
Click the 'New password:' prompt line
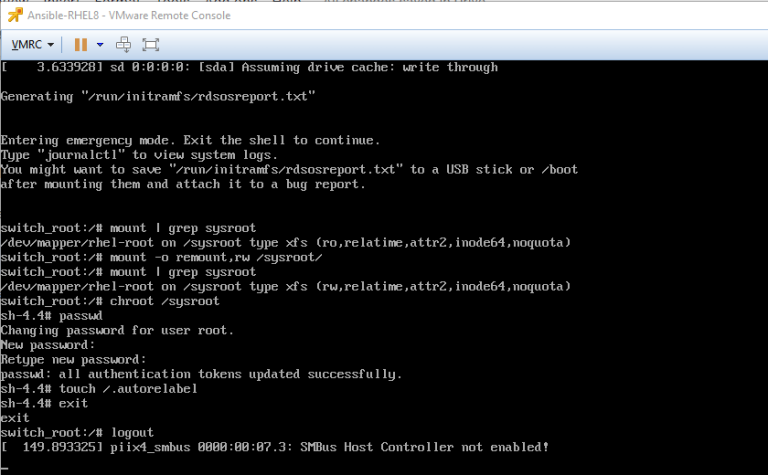(50, 344)
